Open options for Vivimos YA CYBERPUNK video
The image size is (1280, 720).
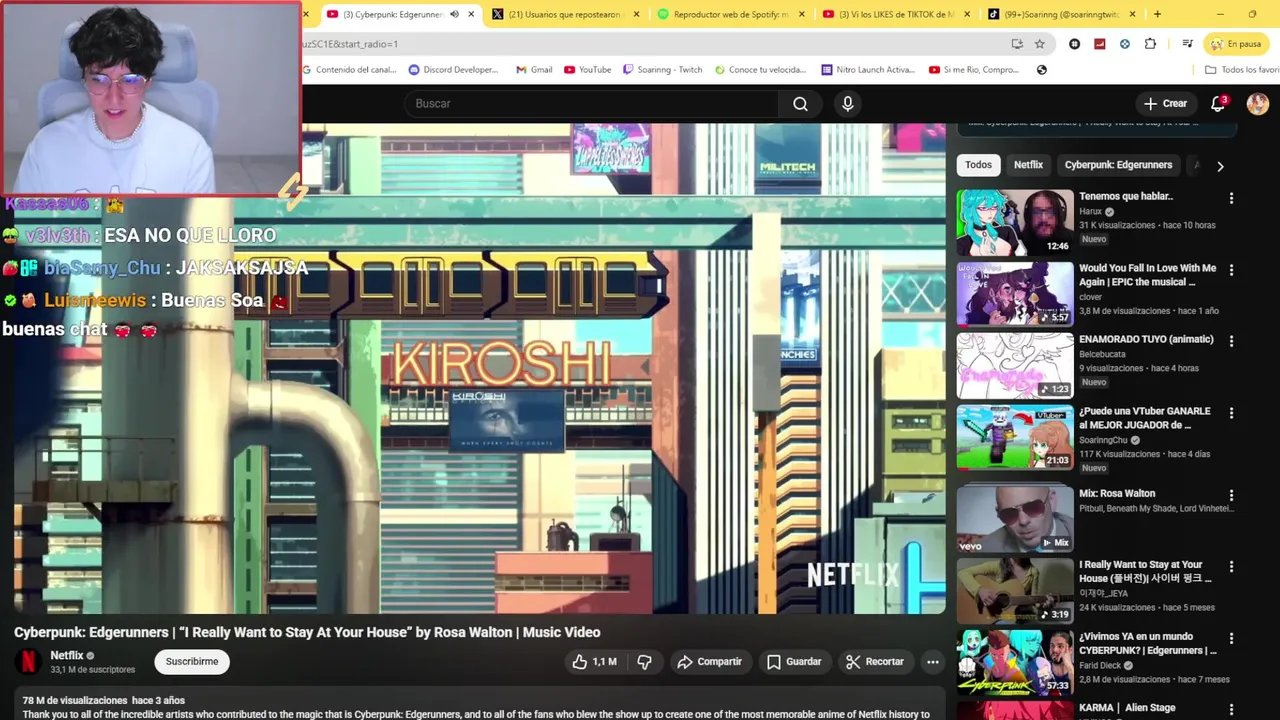[1231, 638]
